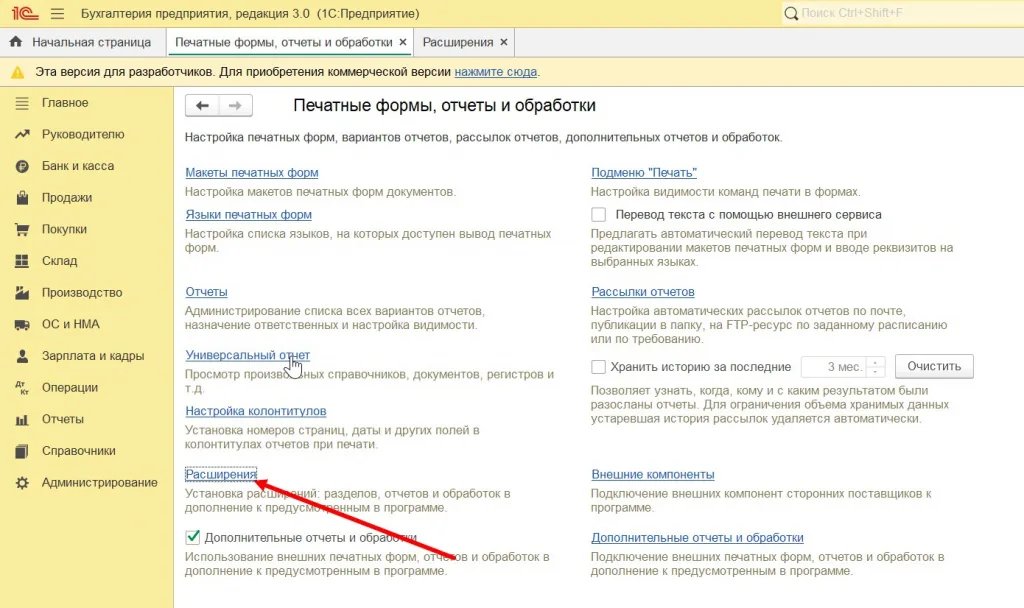The image size is (1024, 608).
Task: Click the warning triangle icon
Action: tap(18, 72)
